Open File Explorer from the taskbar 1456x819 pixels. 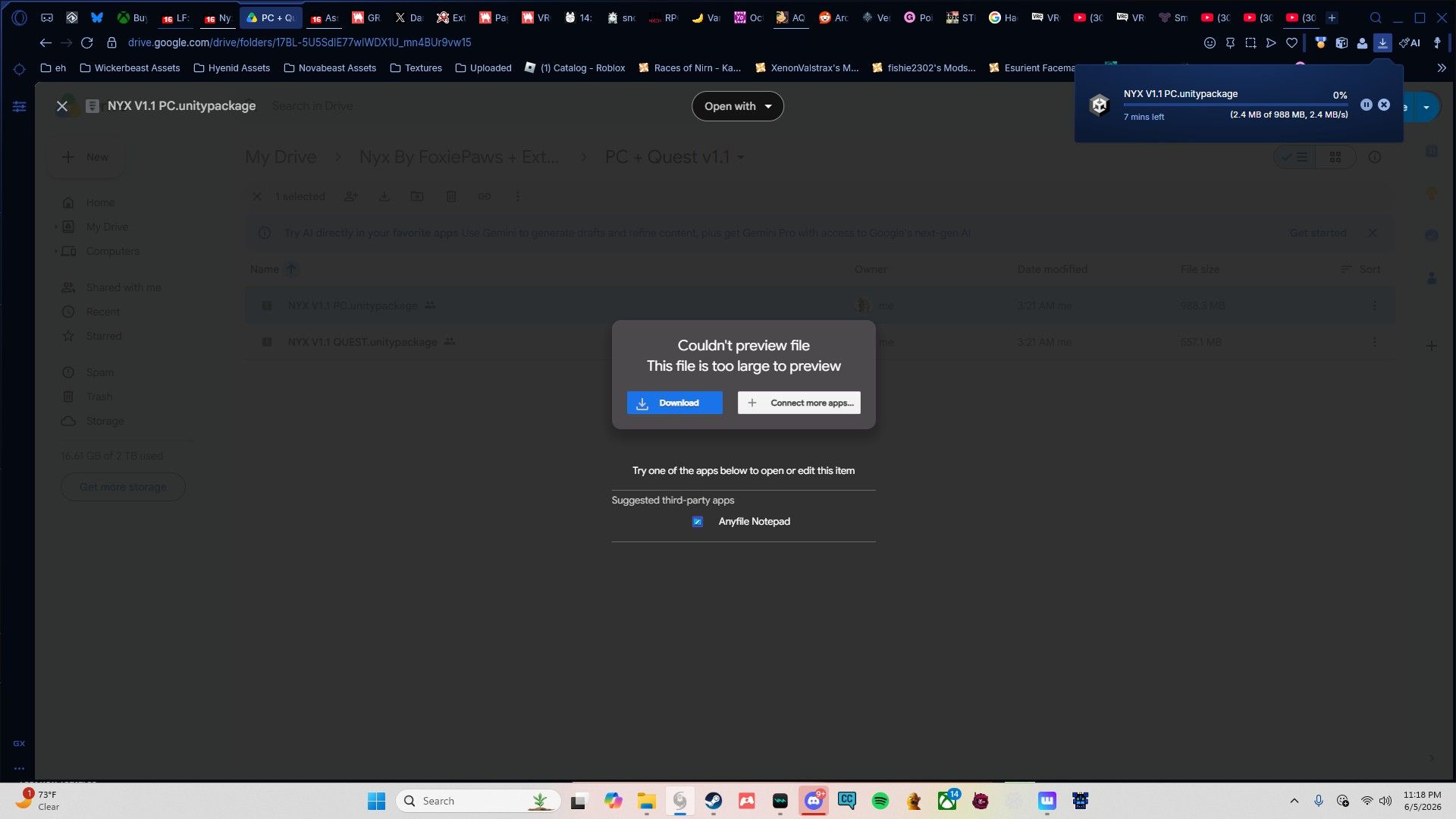pyautogui.click(x=646, y=801)
